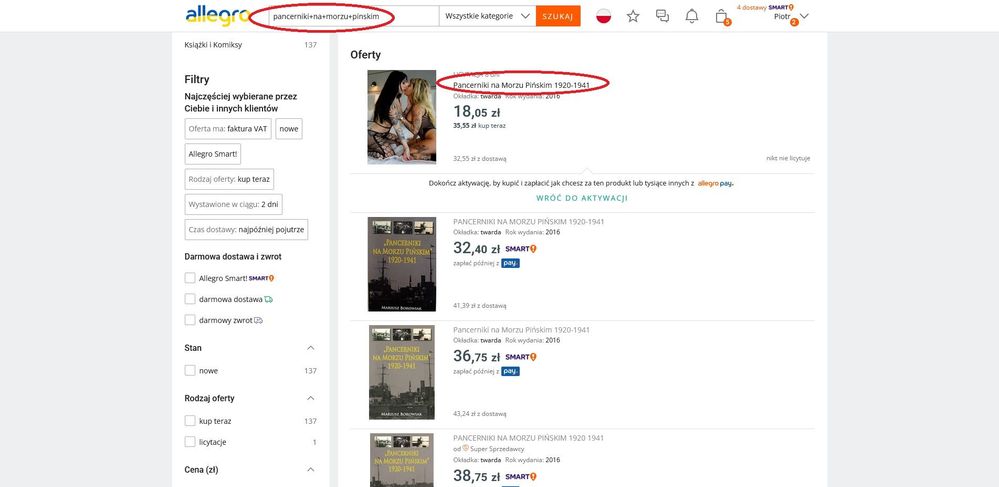Screen dimensions: 999x487
Task: Check the kup teraz offer type checkbox
Action: 190,421
